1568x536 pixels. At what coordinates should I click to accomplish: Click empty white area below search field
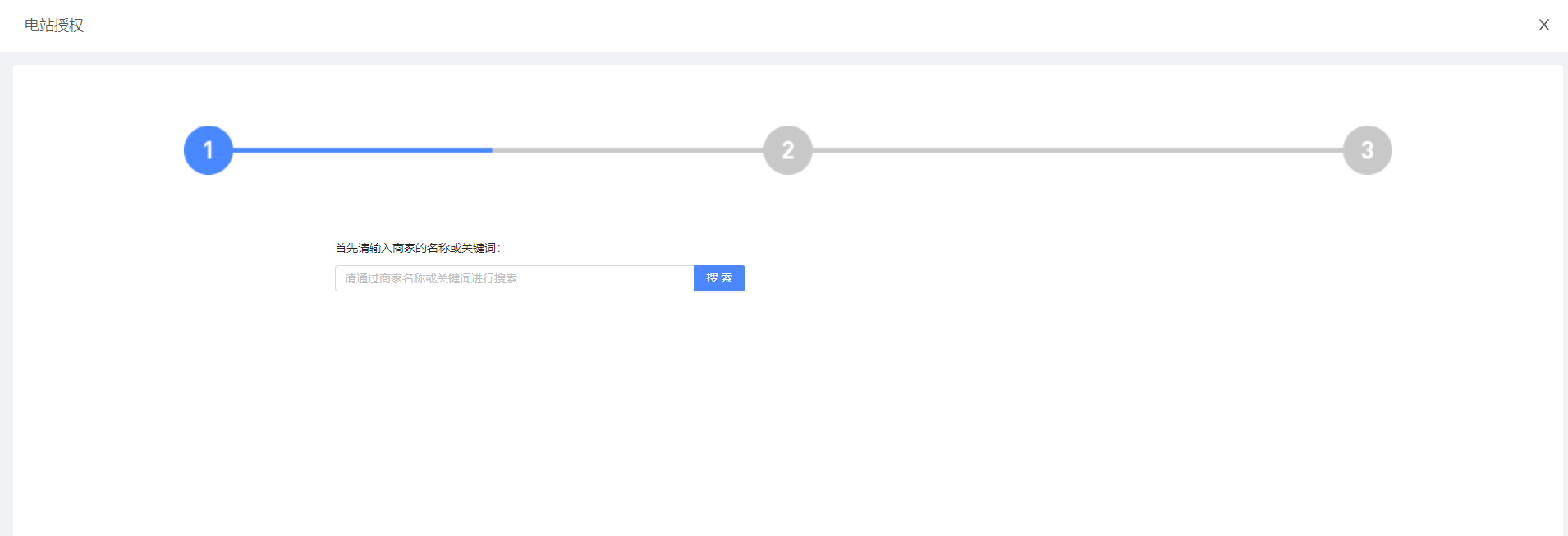(539, 394)
